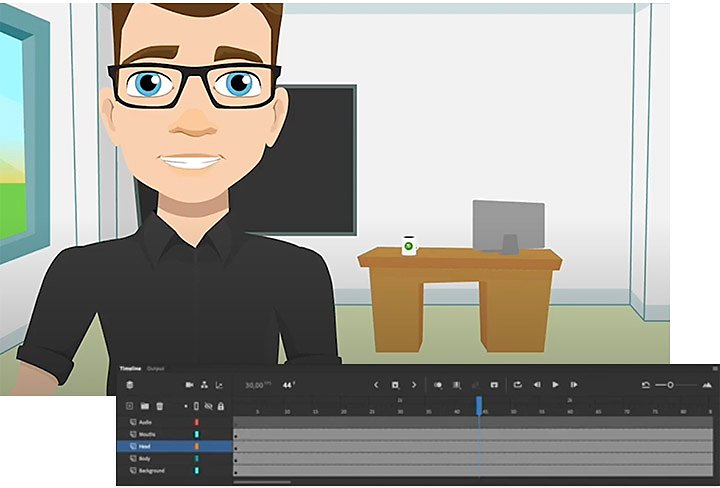Click the Audio layer's red color swatch
The image size is (720, 488).
[x=197, y=422]
